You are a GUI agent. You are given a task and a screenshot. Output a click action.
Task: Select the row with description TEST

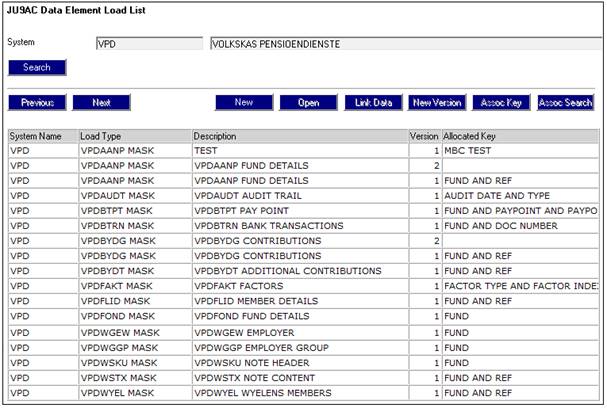(x=304, y=151)
